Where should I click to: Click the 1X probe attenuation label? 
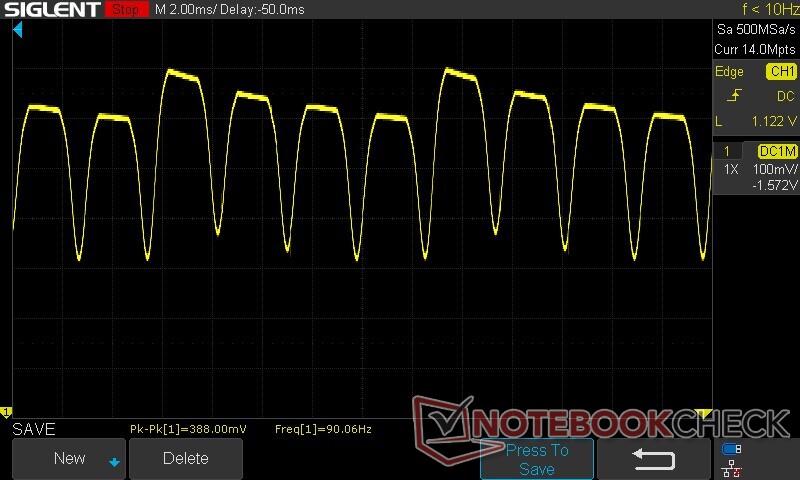(731, 169)
